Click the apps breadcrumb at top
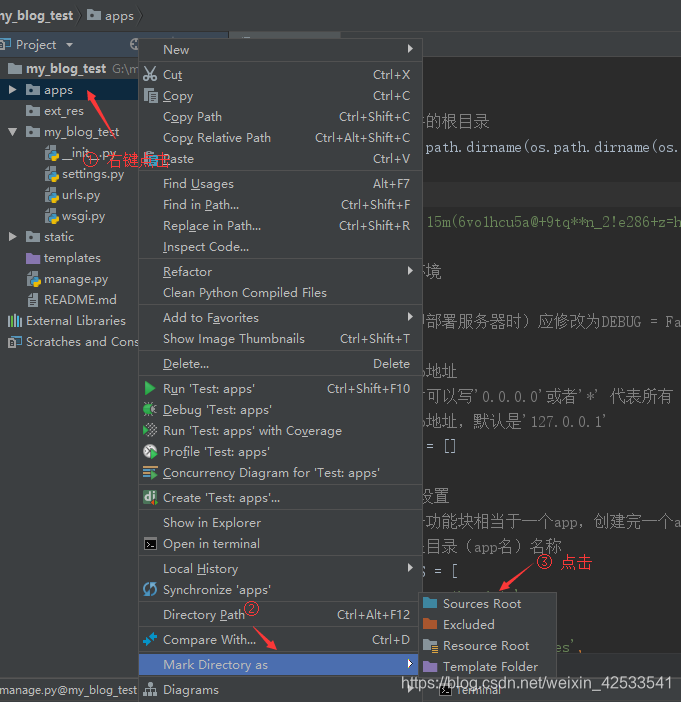This screenshot has height=702, width=681. point(110,16)
